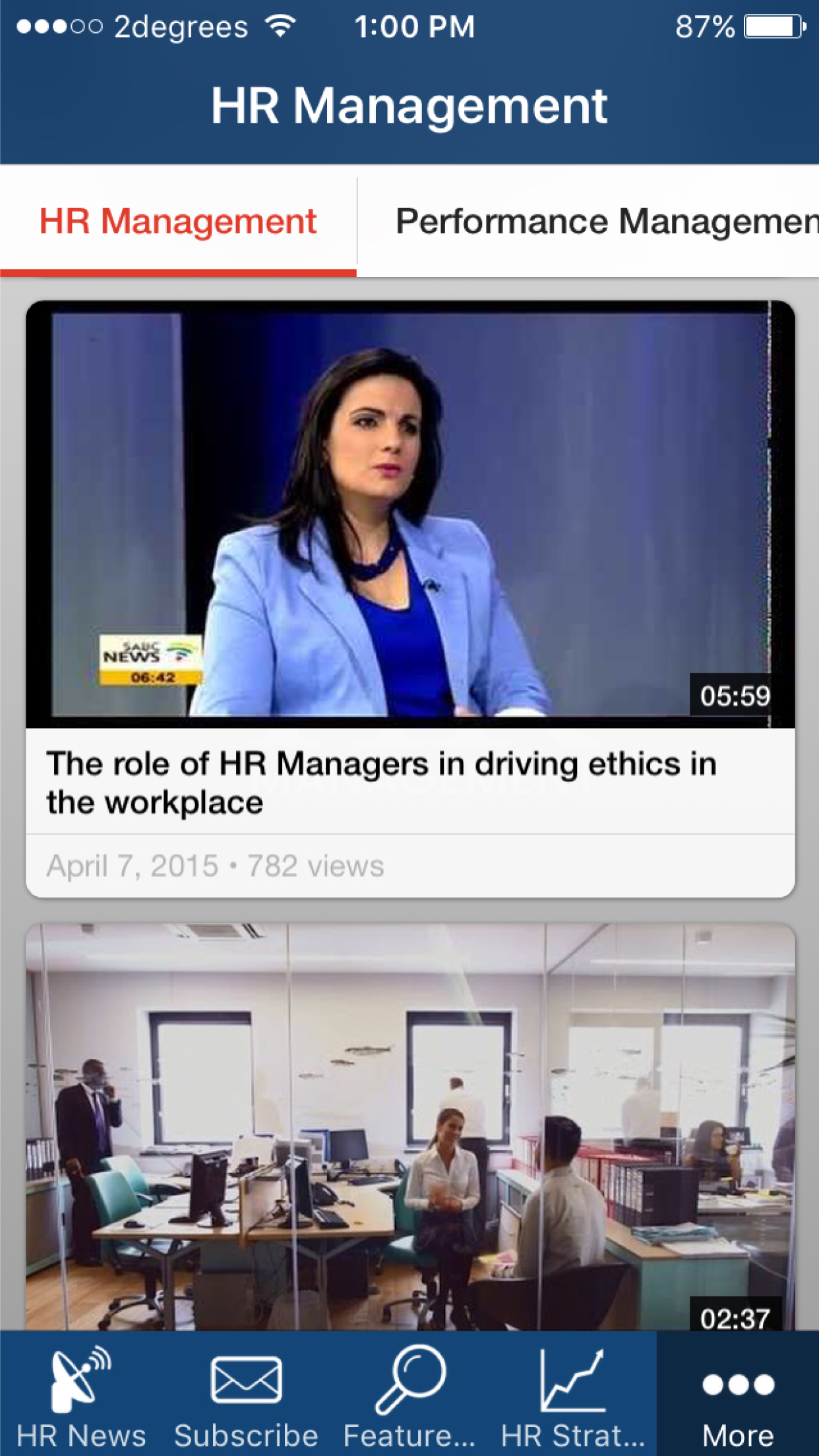Screen dimensions: 819x1456
Task: Tap the 05:59 duration badge
Action: point(735,696)
